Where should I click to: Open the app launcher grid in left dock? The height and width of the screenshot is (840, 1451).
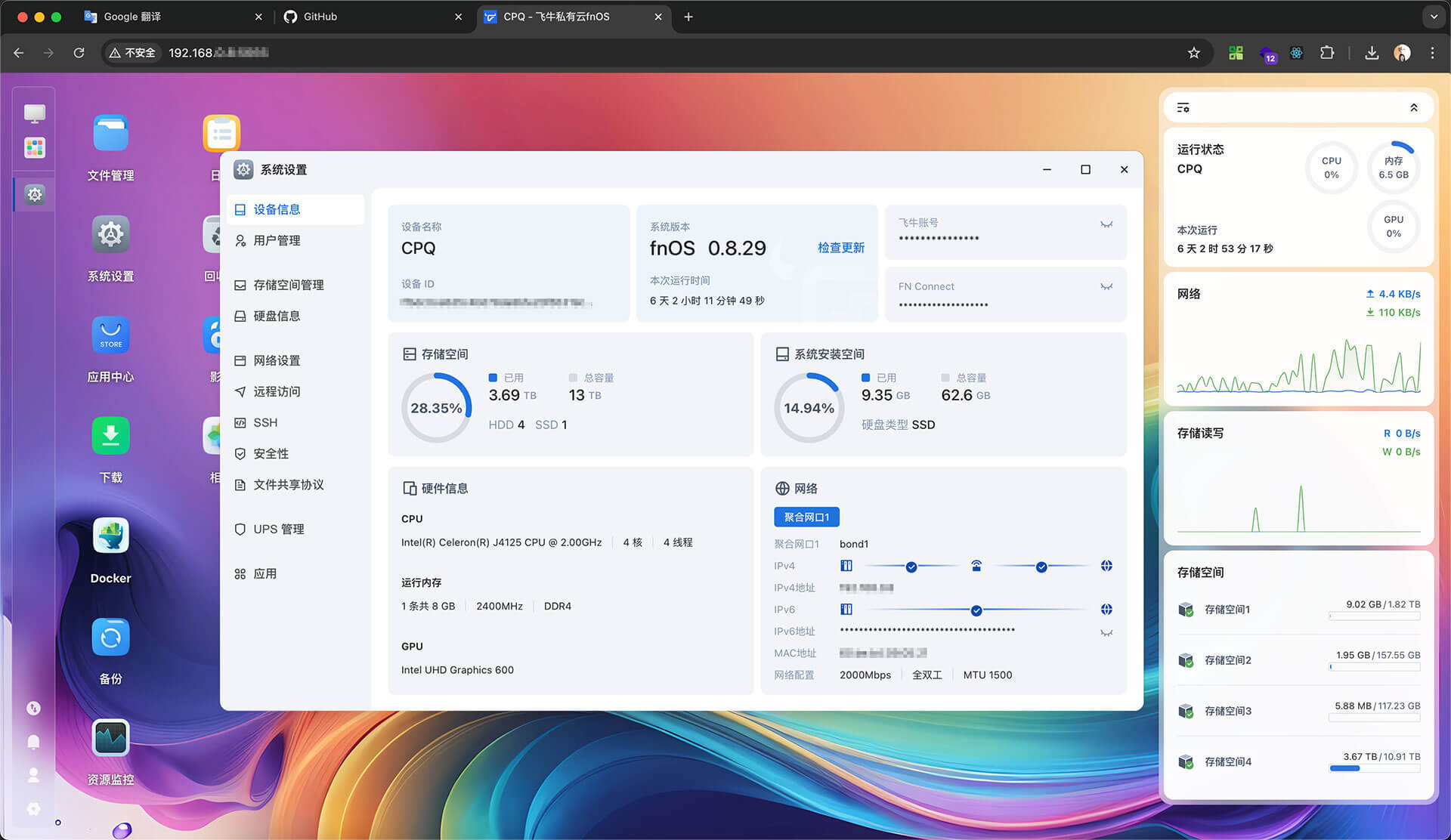point(34,147)
